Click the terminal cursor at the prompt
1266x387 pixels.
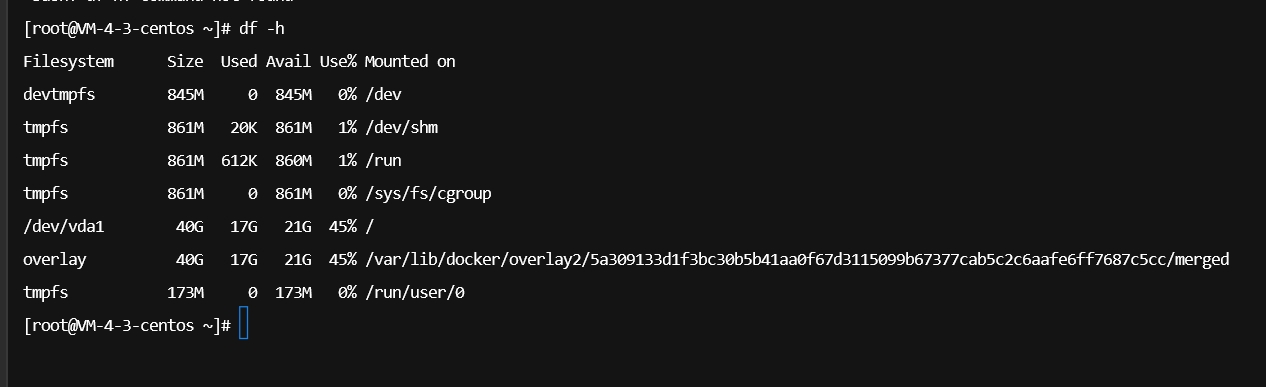[x=243, y=325]
